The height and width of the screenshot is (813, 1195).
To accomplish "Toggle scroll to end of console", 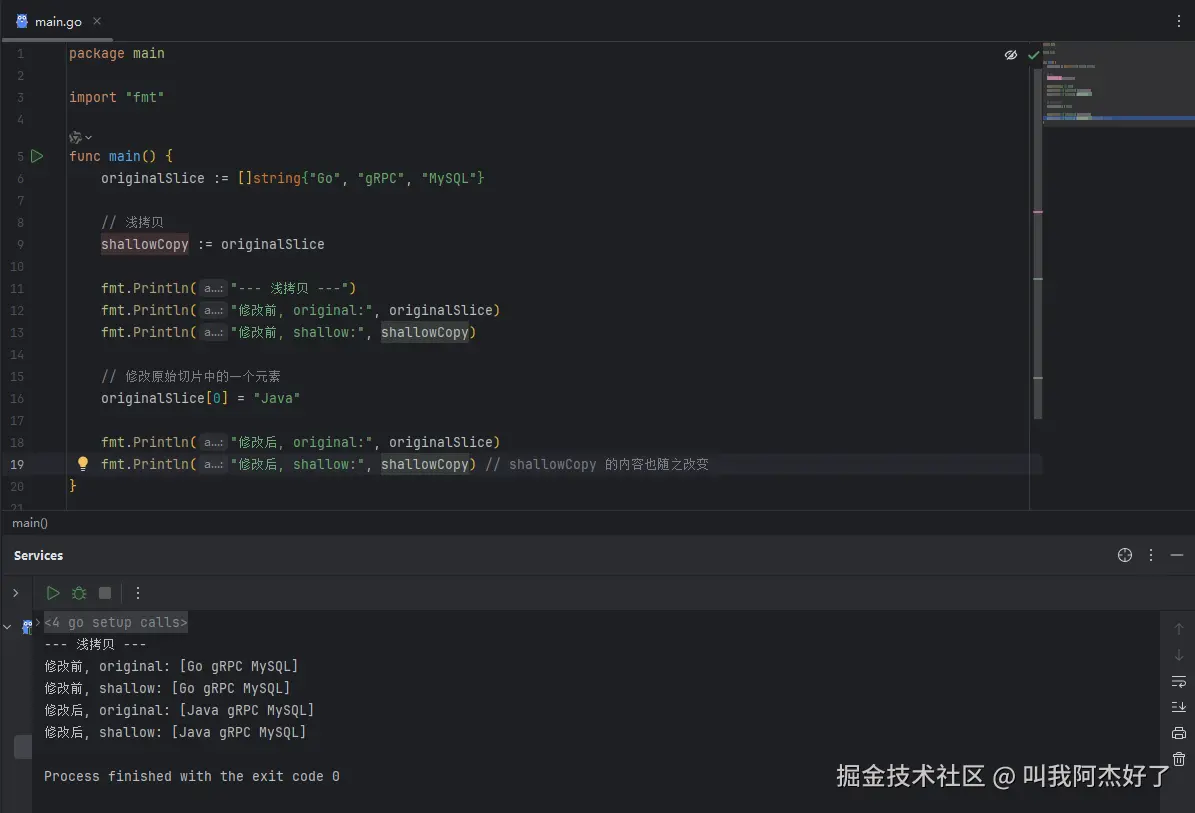I will tap(1178, 707).
